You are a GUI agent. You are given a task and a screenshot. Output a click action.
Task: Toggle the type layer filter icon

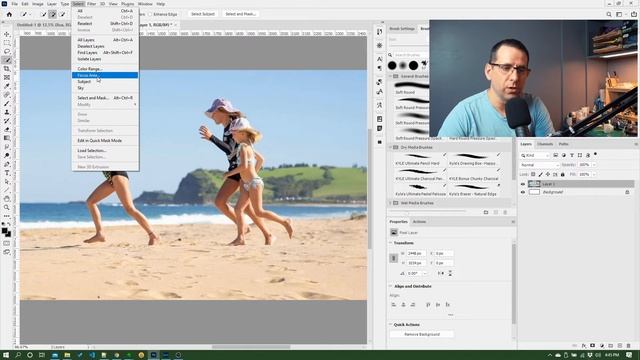tap(572, 155)
